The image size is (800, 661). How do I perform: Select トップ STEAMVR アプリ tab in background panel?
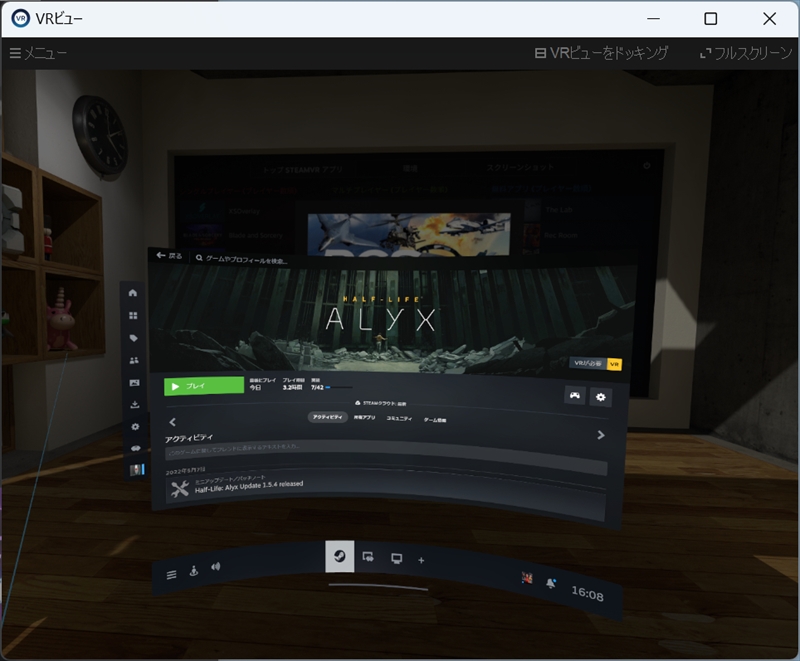(x=303, y=170)
